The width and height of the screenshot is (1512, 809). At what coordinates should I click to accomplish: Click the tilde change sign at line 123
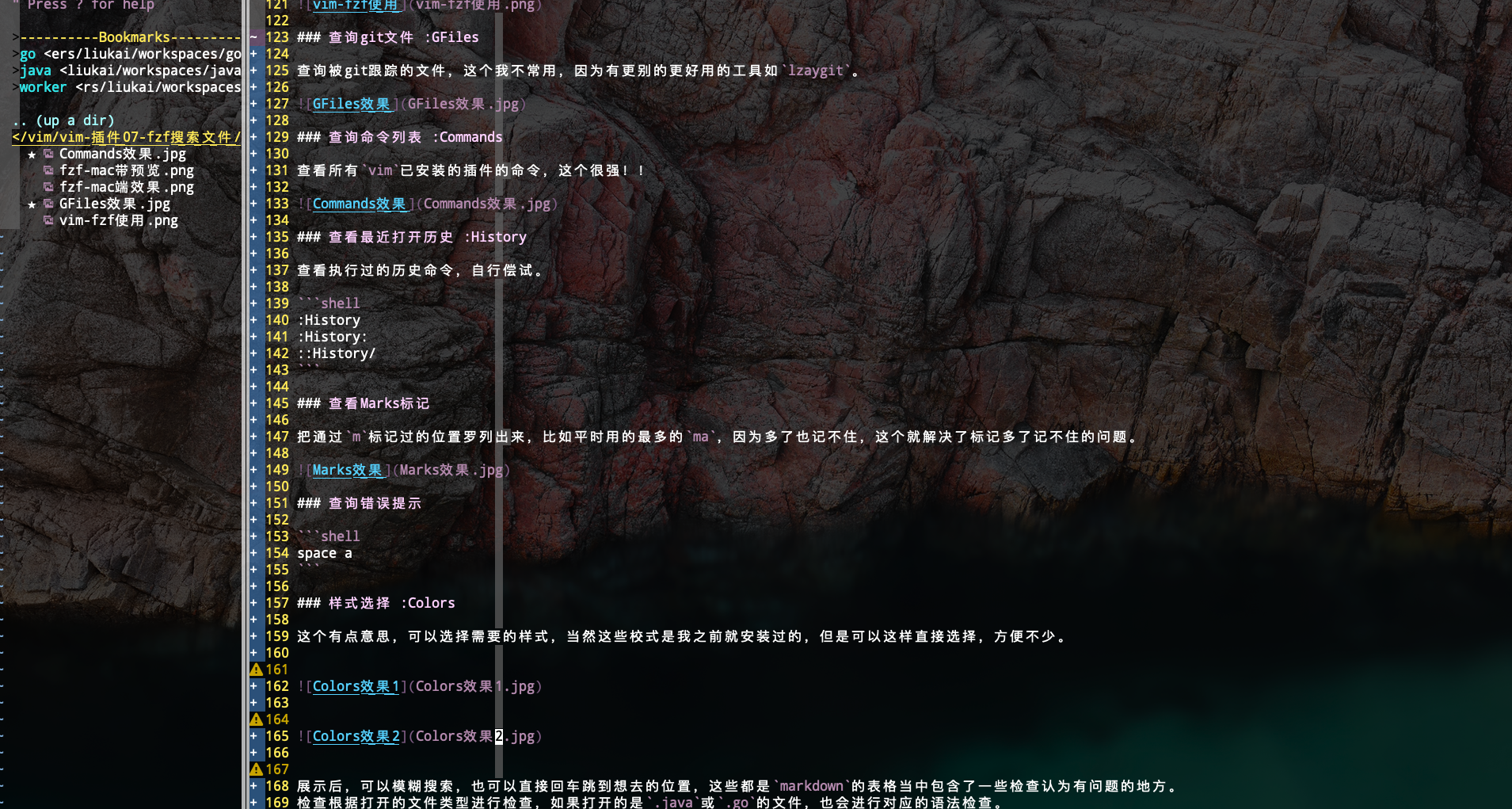(253, 37)
